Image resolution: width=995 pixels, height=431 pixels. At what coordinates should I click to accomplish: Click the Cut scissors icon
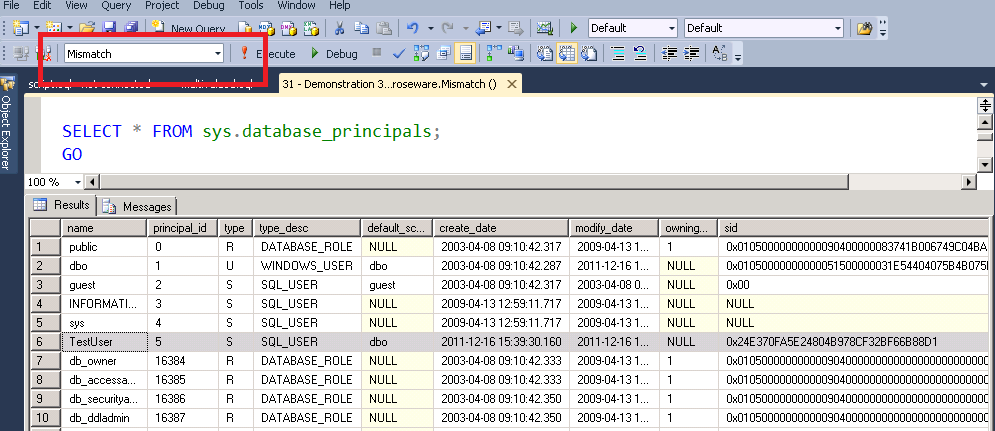[340, 28]
